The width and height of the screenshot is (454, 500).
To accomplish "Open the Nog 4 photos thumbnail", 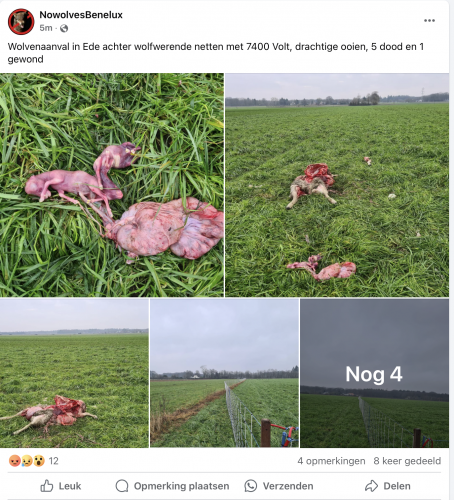I will pos(374,373).
